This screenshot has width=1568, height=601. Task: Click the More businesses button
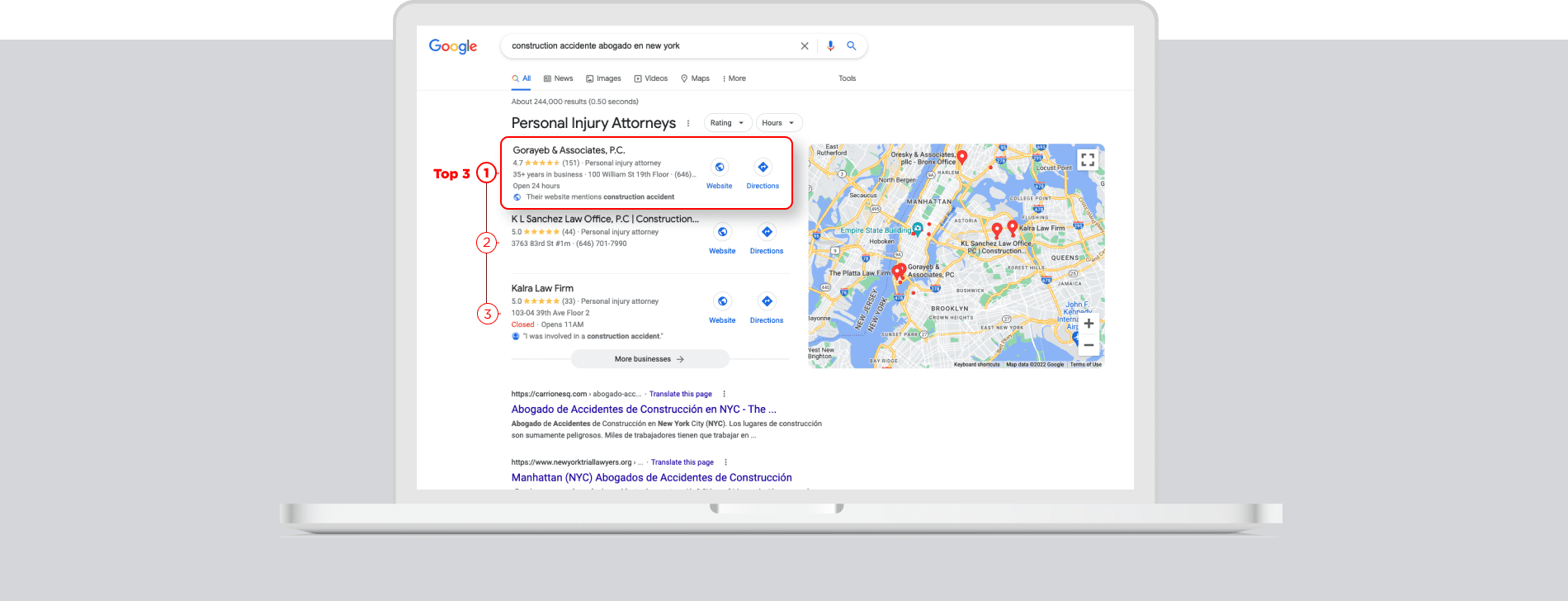pos(649,359)
